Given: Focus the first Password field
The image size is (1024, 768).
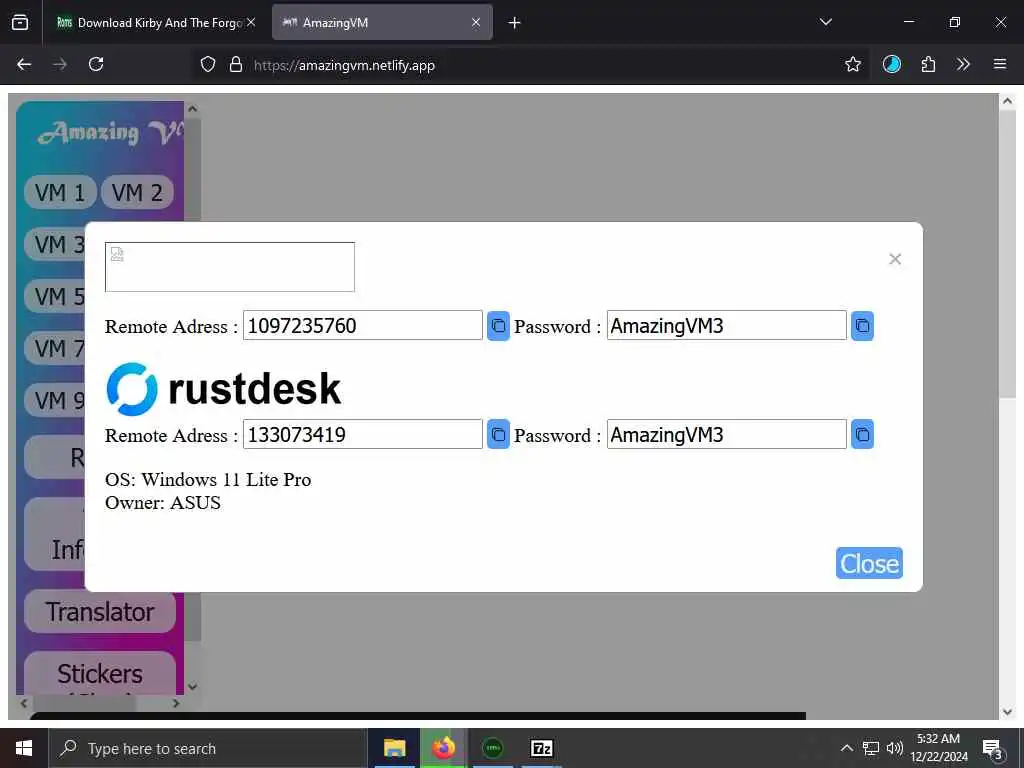Looking at the screenshot, I should [x=726, y=325].
